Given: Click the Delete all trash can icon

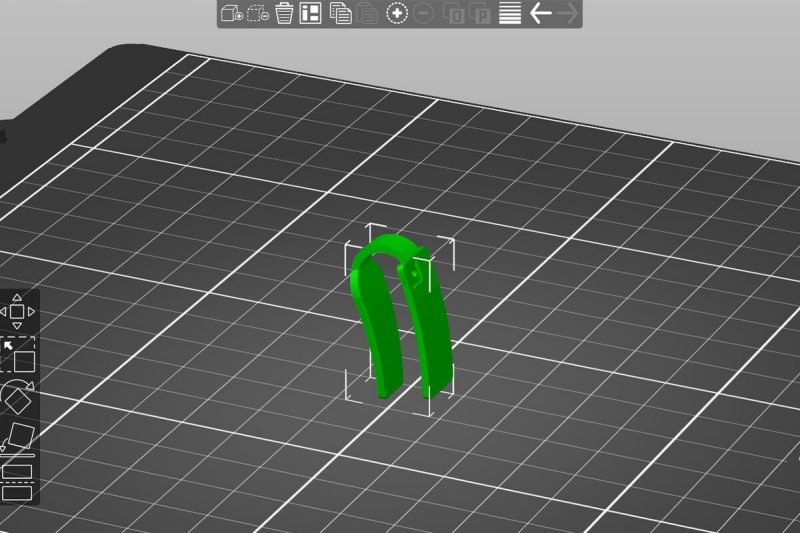Looking at the screenshot, I should (284, 13).
